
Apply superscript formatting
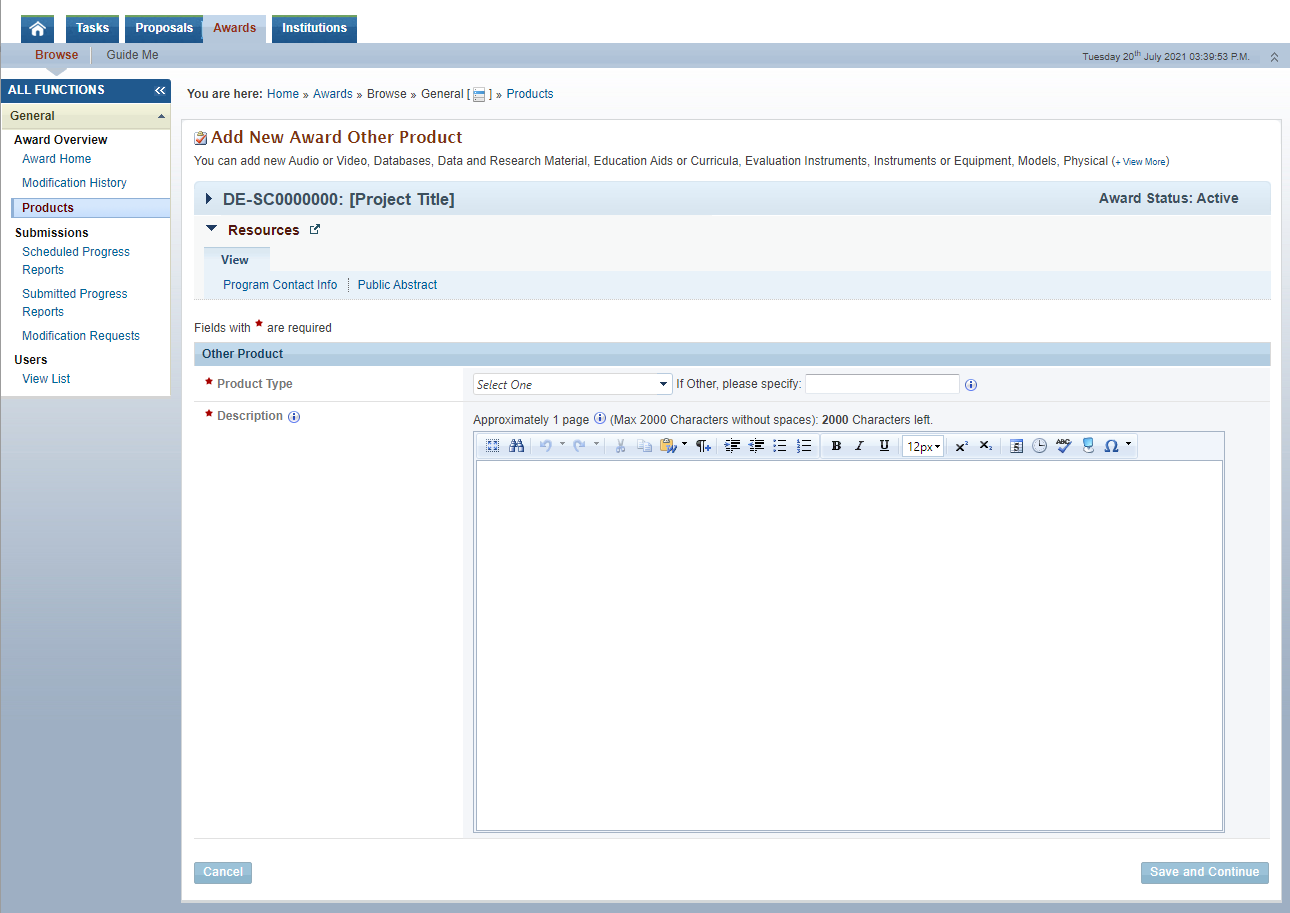[961, 446]
